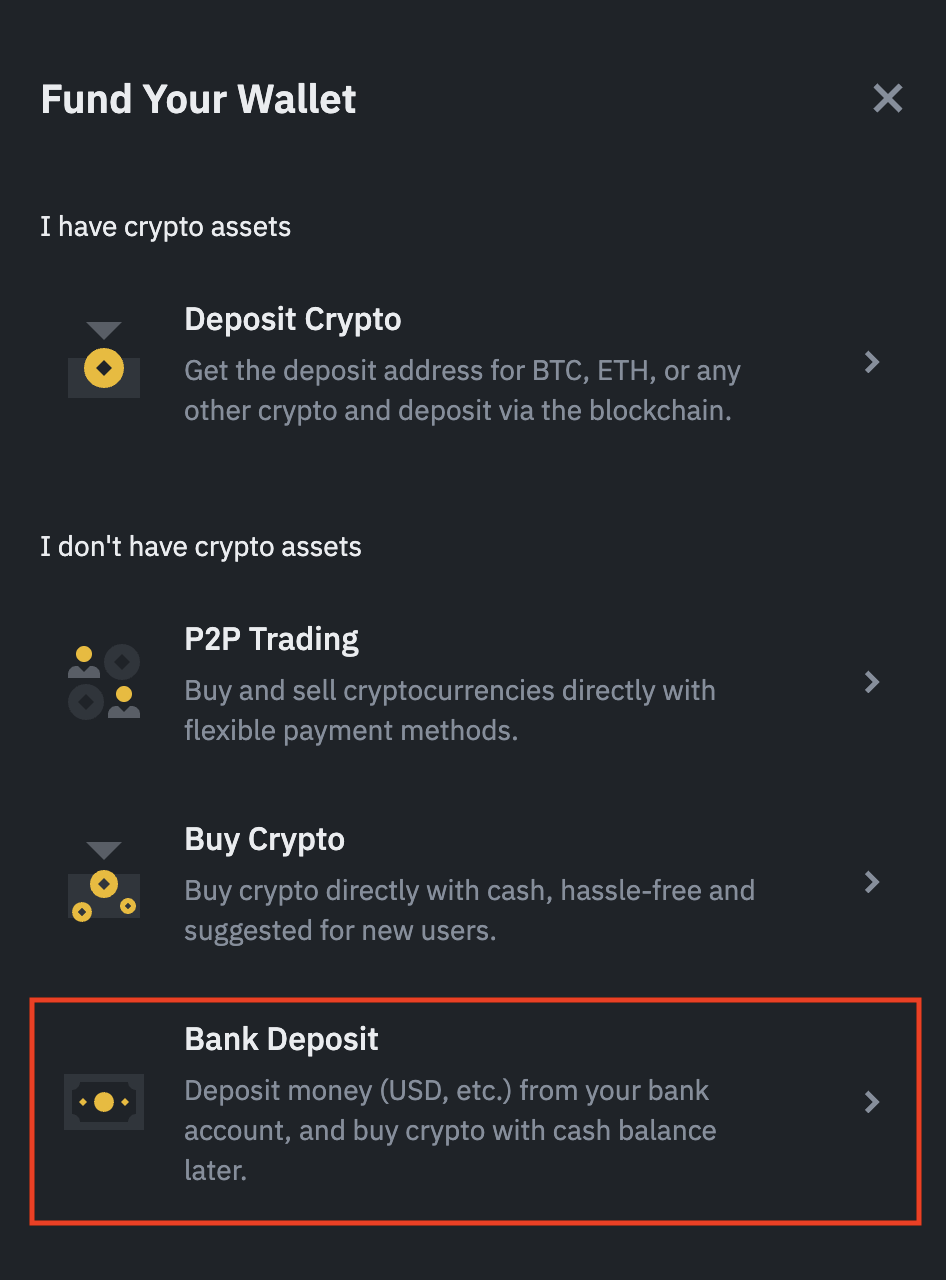This screenshot has width=946, height=1280.
Task: Click the Deposit Crypto coin icon
Action: 104,361
